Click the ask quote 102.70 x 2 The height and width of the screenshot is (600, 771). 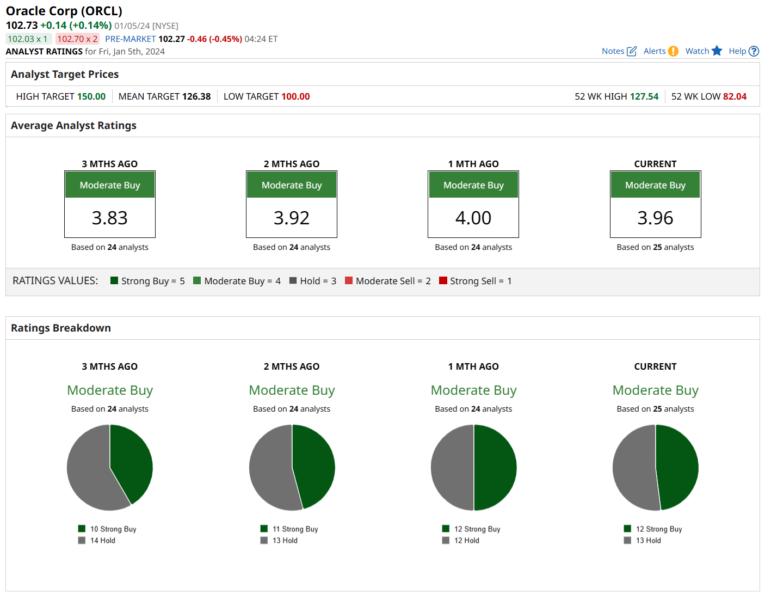[x=77, y=39]
